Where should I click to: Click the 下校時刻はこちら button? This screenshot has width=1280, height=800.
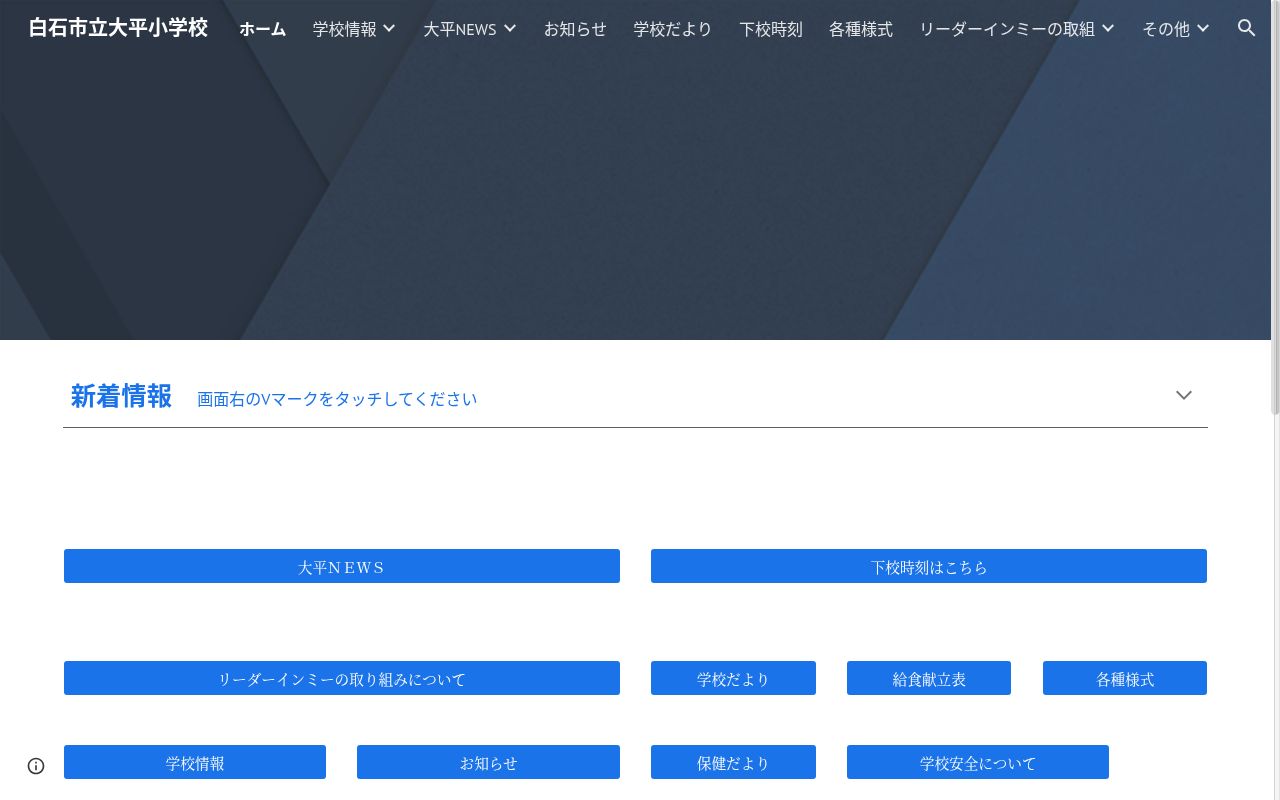pyautogui.click(x=929, y=566)
